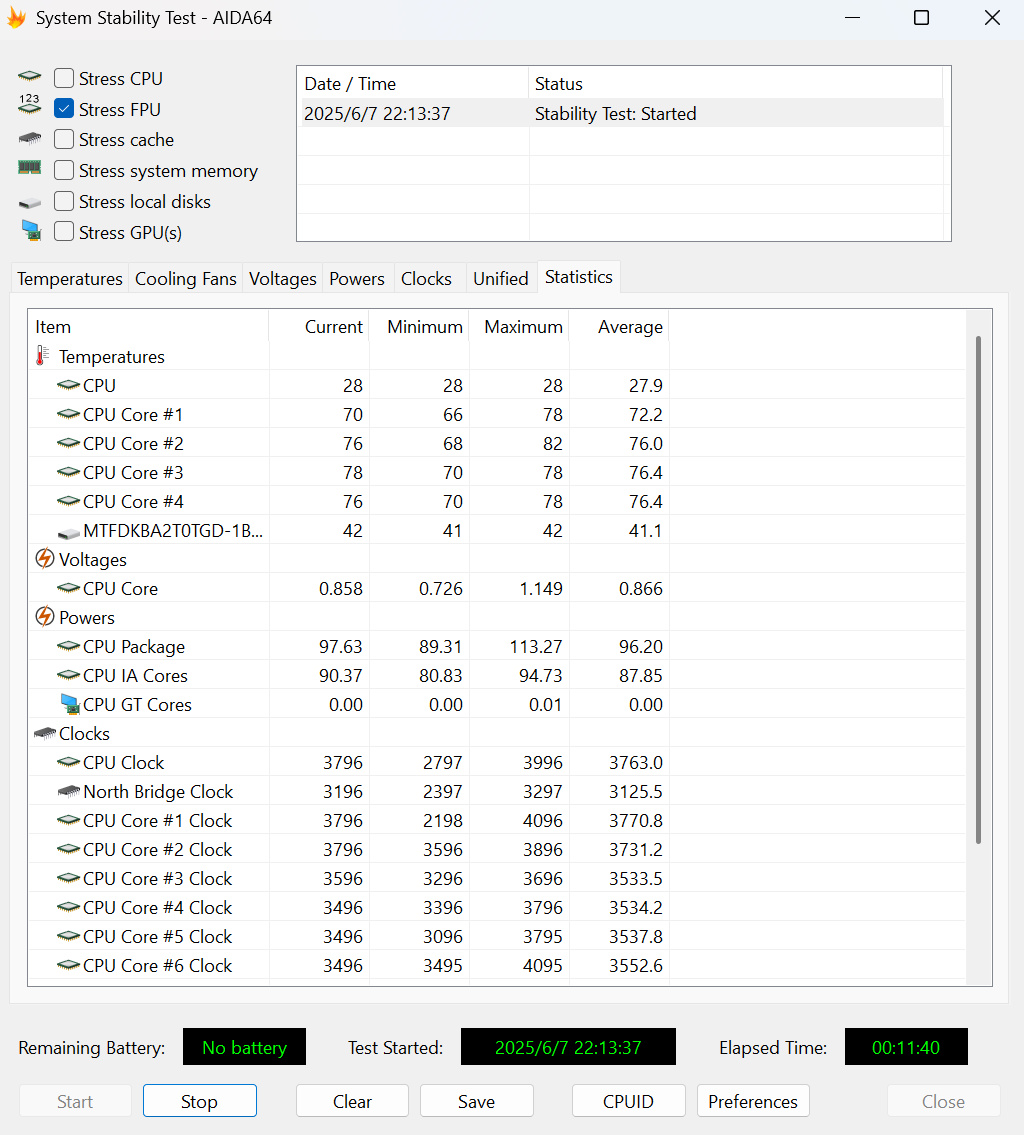Click the icon of the CPU Core #2 temperature row

[x=68, y=443]
